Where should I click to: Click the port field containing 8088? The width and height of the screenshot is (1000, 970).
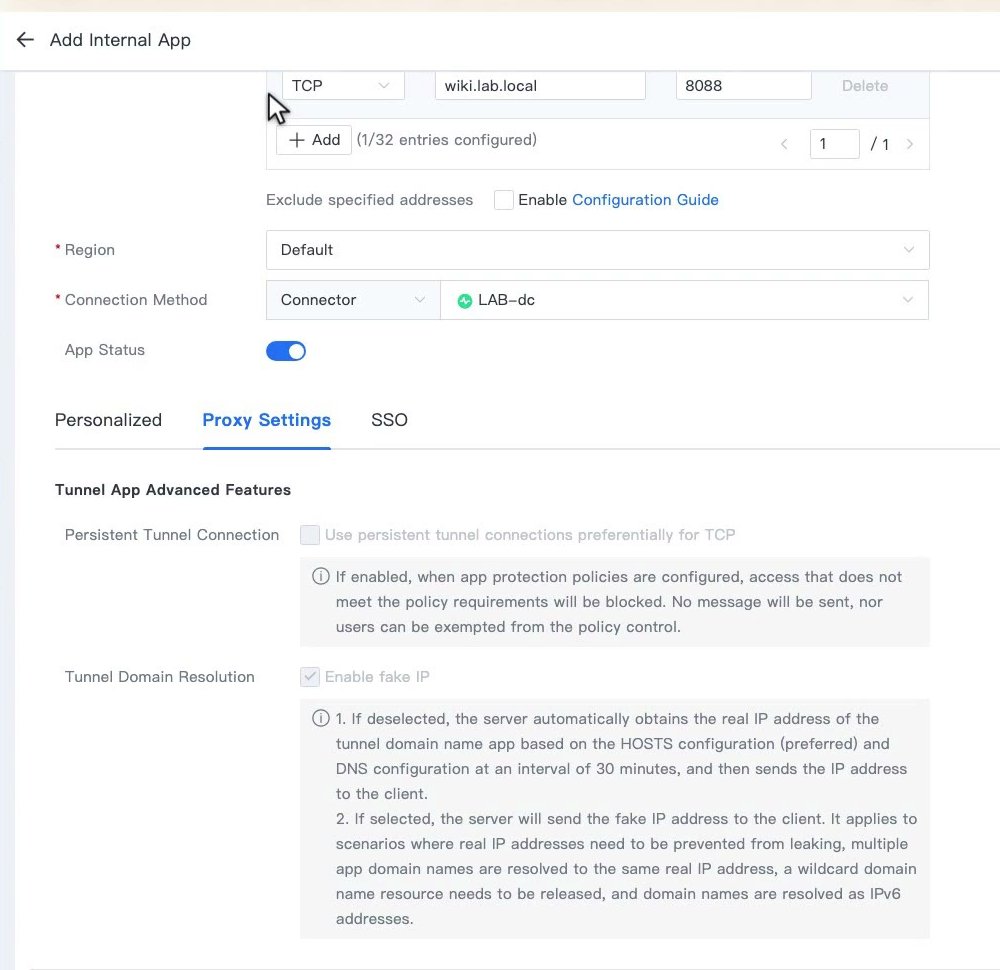point(743,85)
